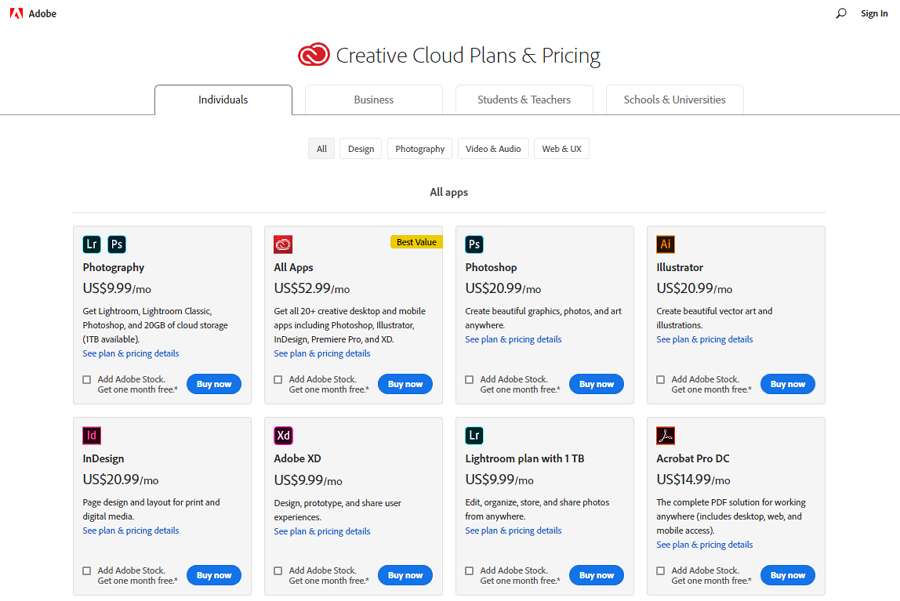Screen dimensions: 900x601
Task: See Illustrator plan & pricing details
Action: 705,339
